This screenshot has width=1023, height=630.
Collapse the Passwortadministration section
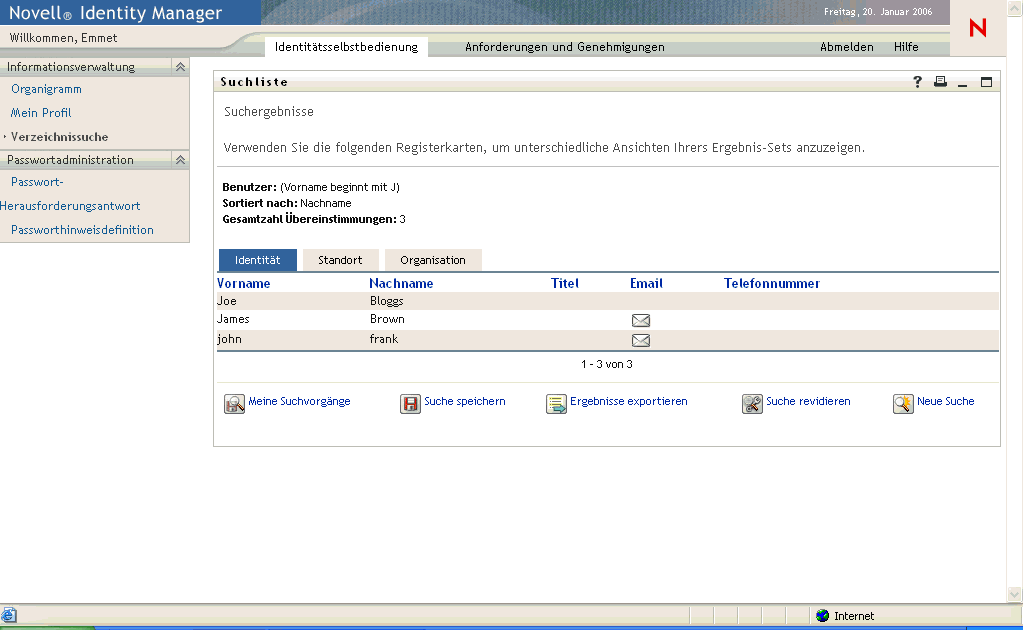(181, 160)
